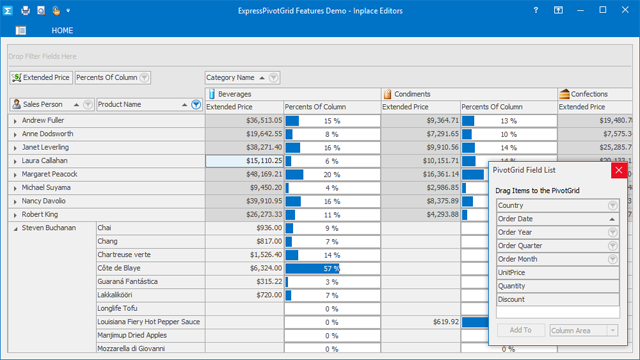Select the Order Quarter field item

pyautogui.click(x=558, y=246)
